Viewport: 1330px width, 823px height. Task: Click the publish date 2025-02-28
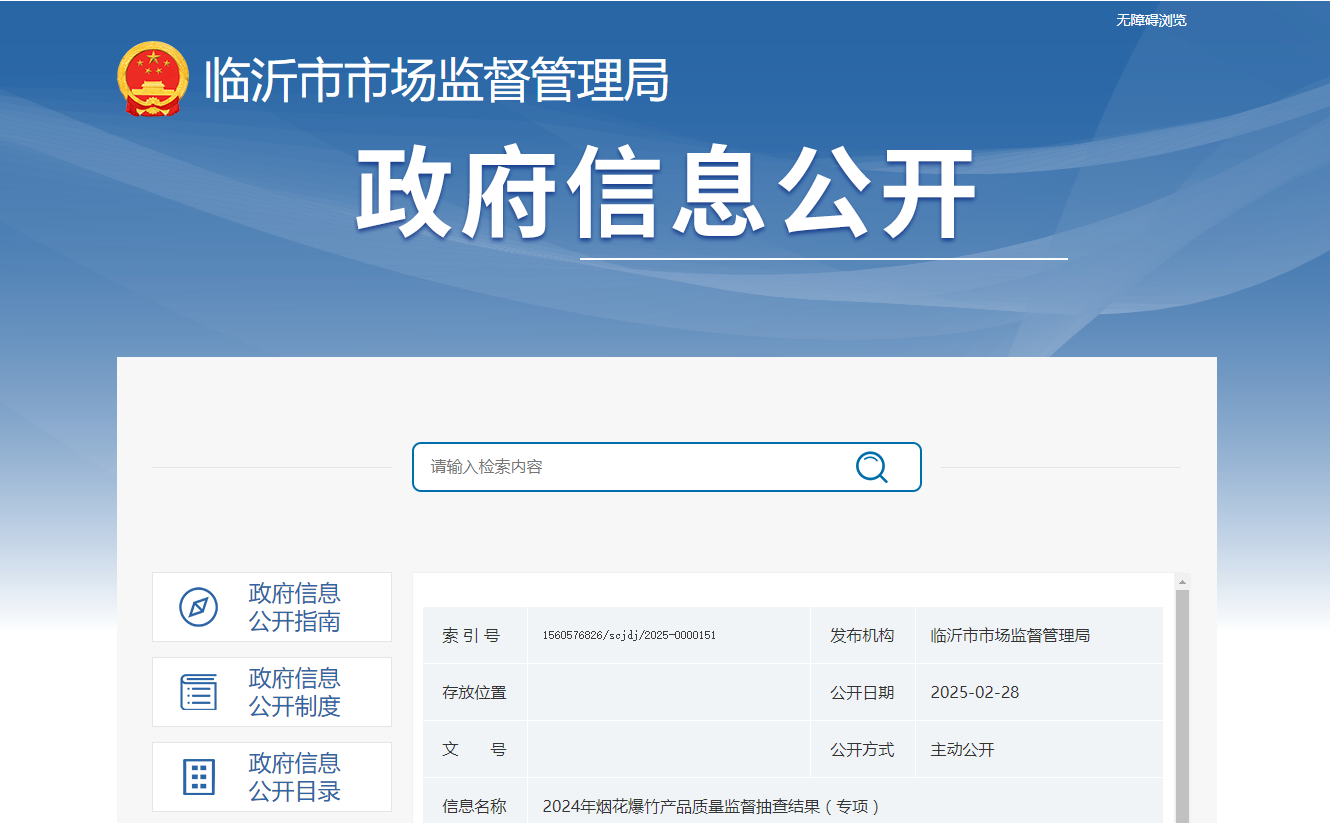pyautogui.click(x=974, y=693)
